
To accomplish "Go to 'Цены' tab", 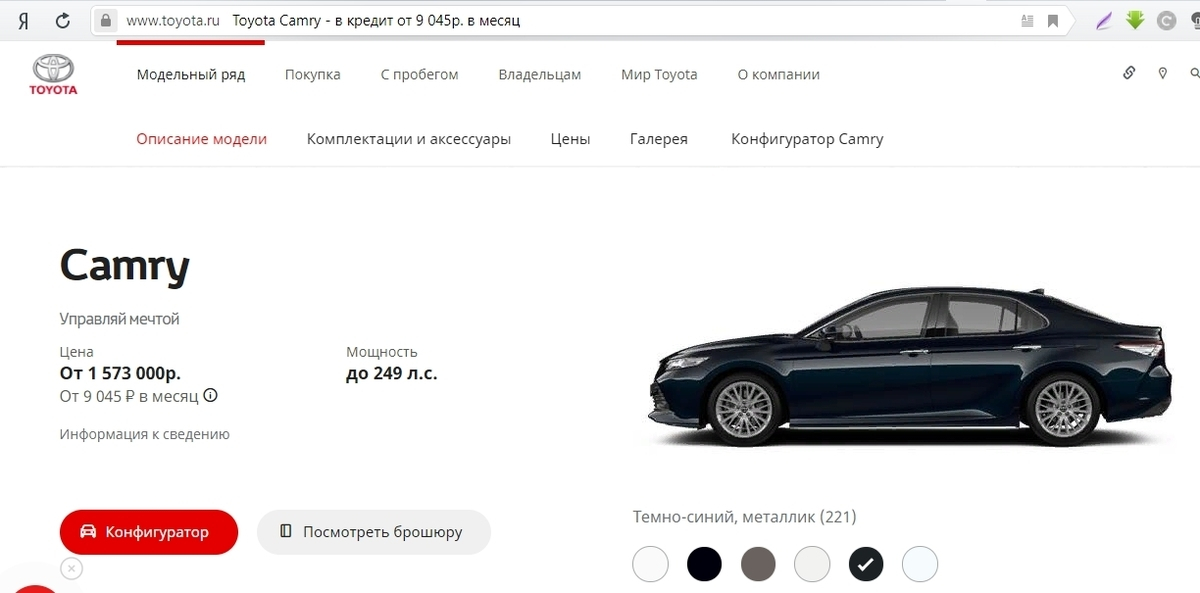I will [570, 139].
